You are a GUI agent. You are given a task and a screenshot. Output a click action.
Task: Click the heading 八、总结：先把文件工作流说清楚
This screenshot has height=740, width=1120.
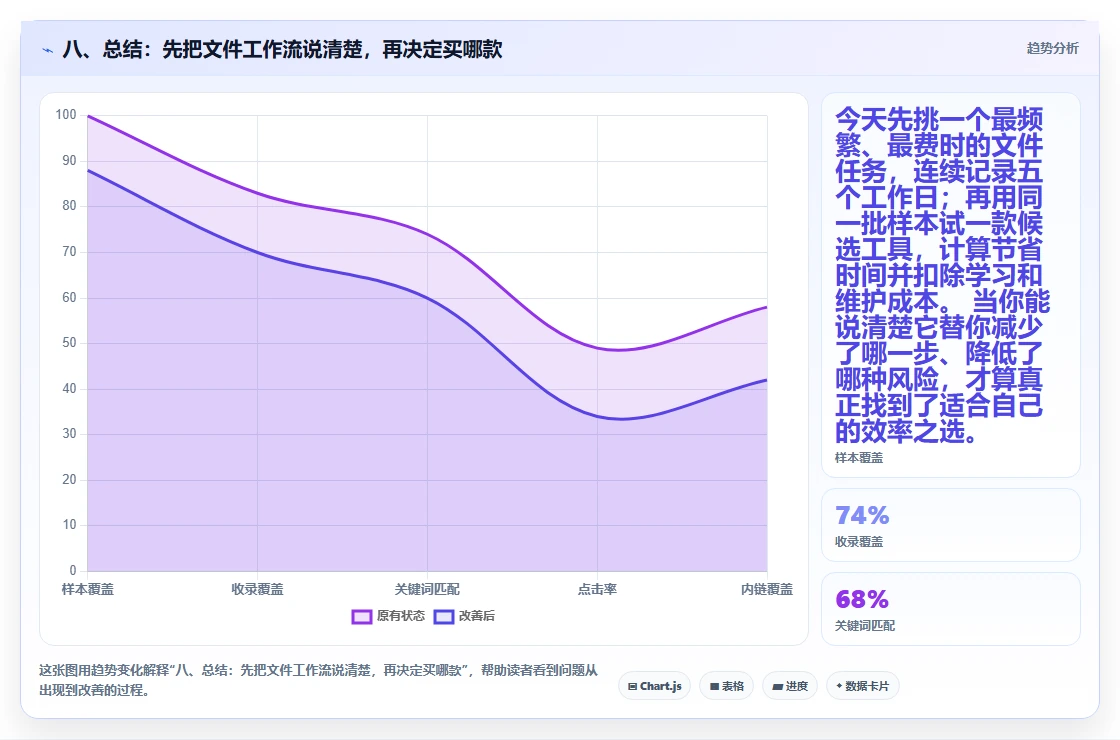pos(283,49)
